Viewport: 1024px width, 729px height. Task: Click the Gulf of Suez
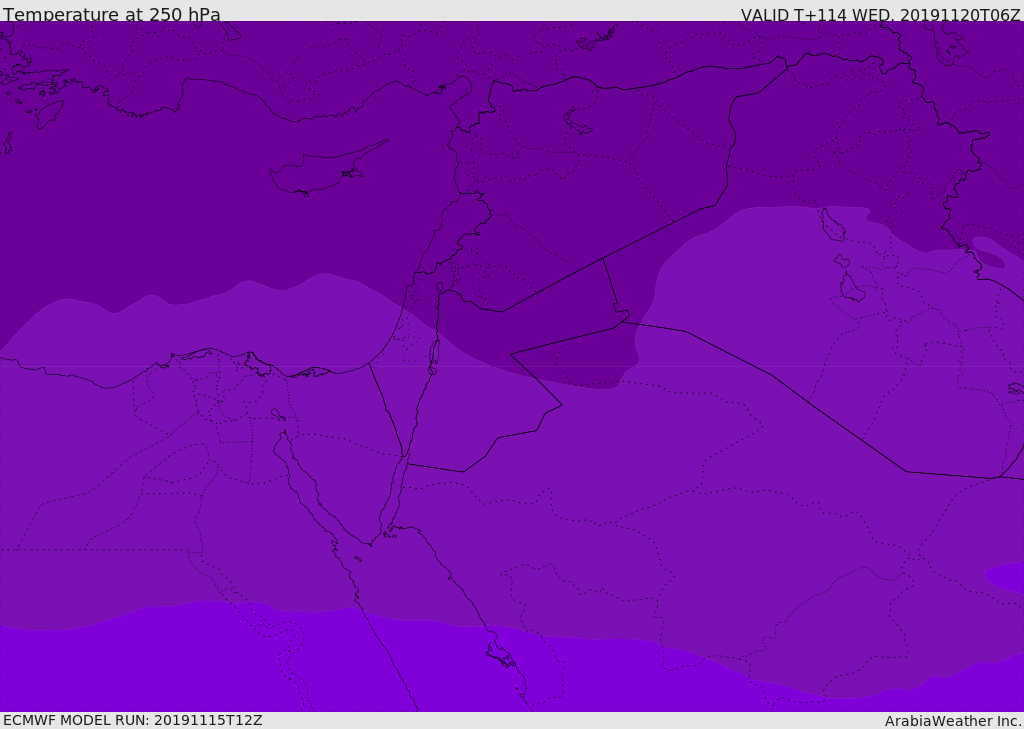click(x=305, y=480)
